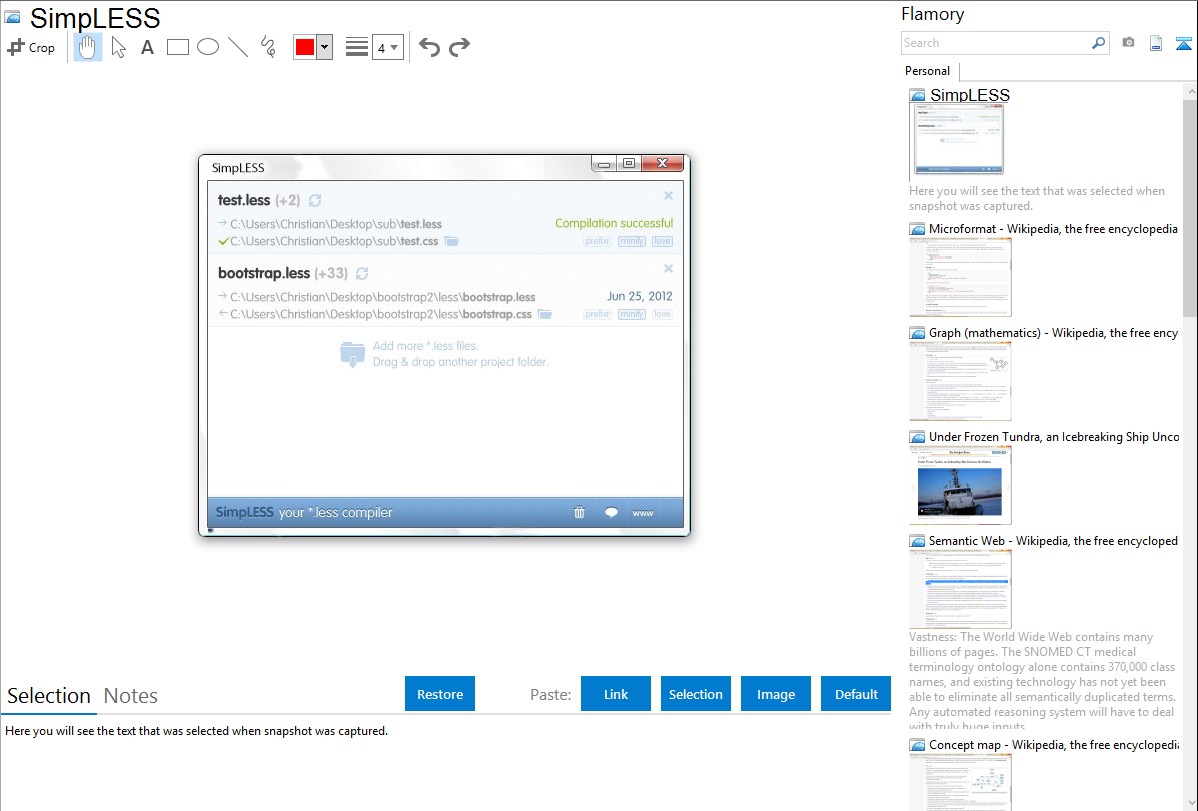Image resolution: width=1198 pixels, height=811 pixels.
Task: Click the www link in SimpLESS footer
Action: point(643,513)
